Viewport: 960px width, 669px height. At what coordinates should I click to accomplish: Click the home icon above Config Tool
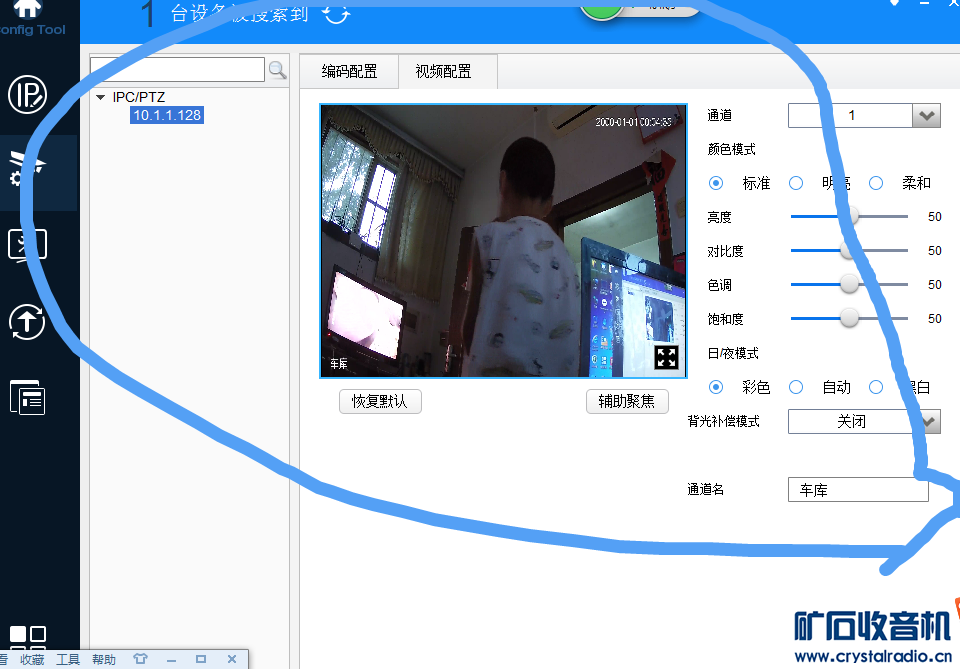click(x=28, y=8)
